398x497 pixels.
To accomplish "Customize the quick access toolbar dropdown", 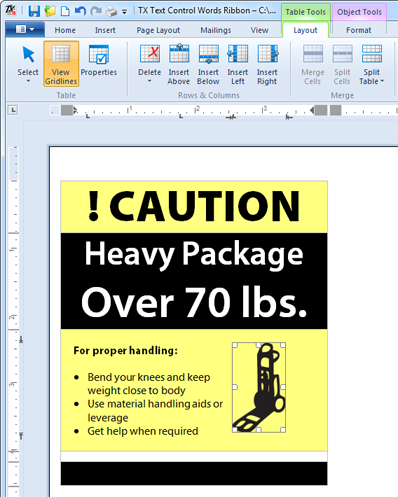I will (124, 12).
